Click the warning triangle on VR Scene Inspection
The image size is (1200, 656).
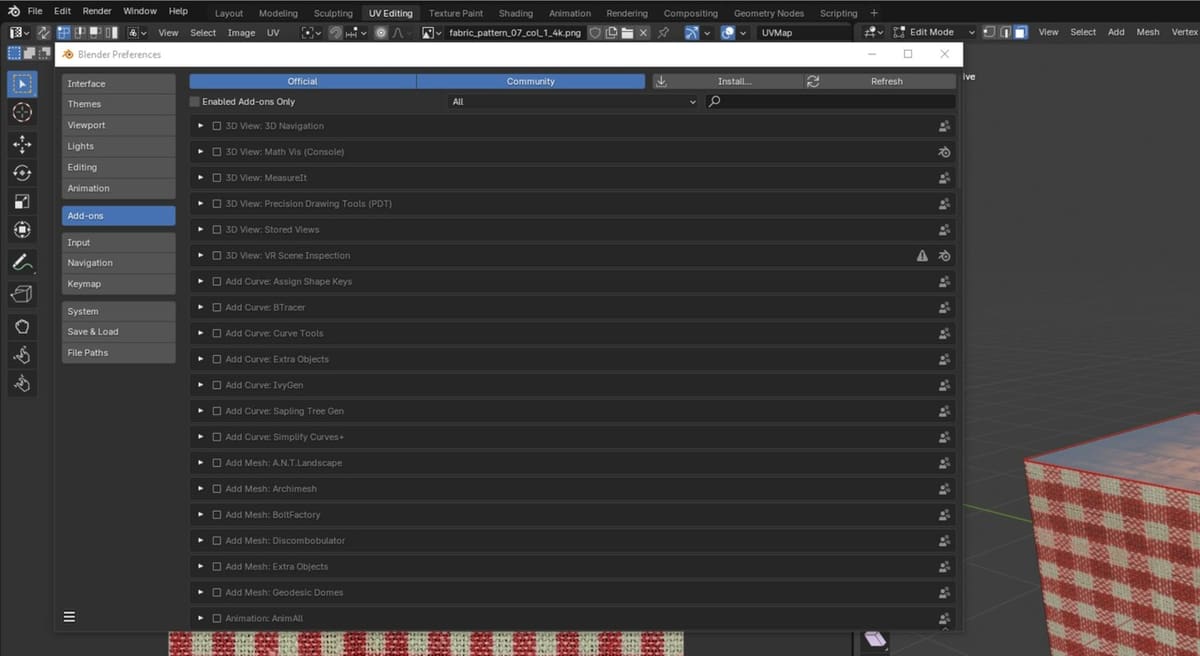(922, 256)
